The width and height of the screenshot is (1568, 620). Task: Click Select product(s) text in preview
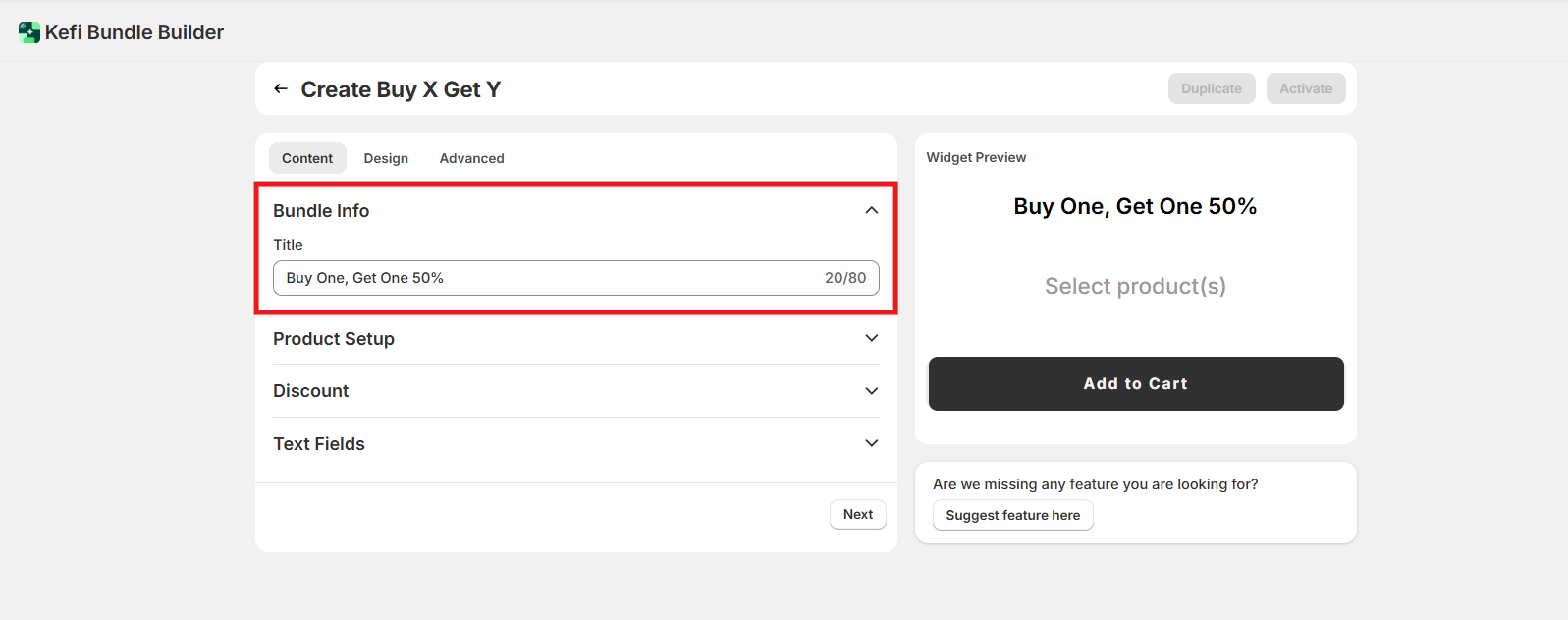(x=1135, y=286)
